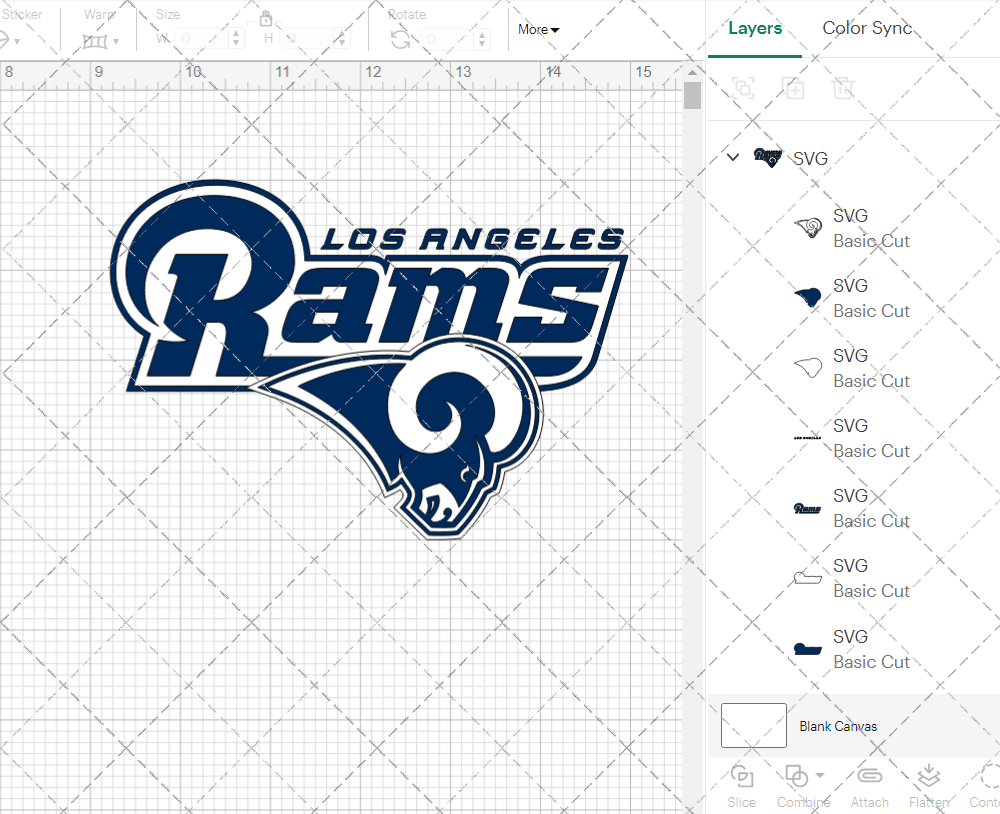Viewport: 1000px width, 814px height.
Task: Click the Blank Canvas color swatch
Action: 754,726
